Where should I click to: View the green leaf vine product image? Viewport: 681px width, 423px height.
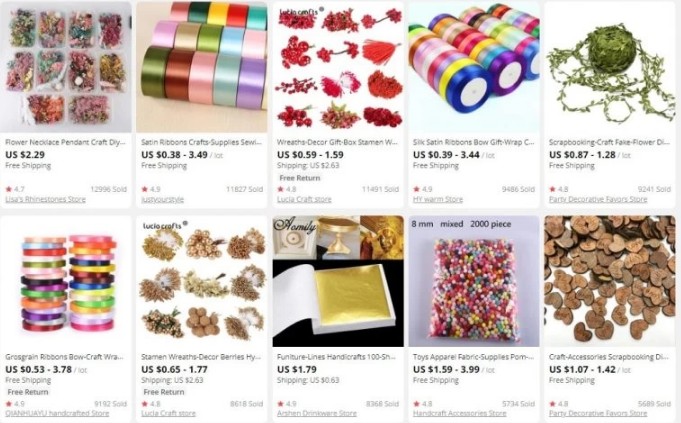[x=610, y=67]
